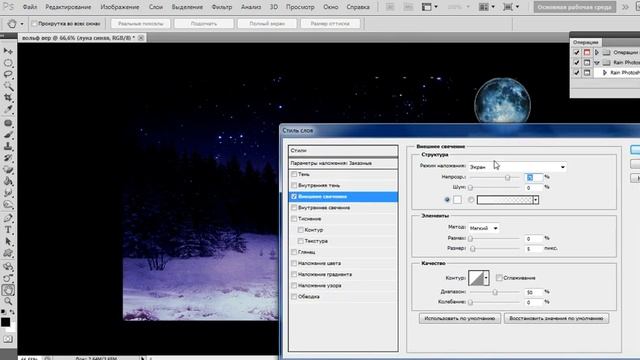640x360 pixels.
Task: Select the Dodge tool
Action: 8,204
